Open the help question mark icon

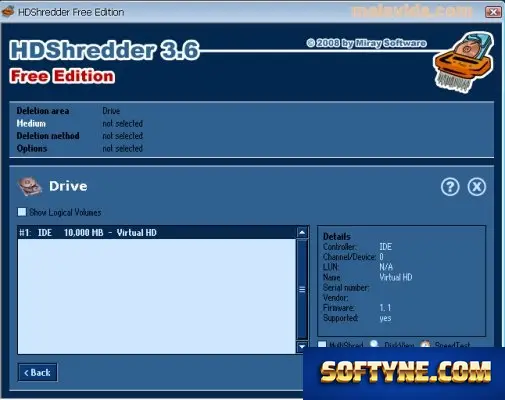point(450,187)
